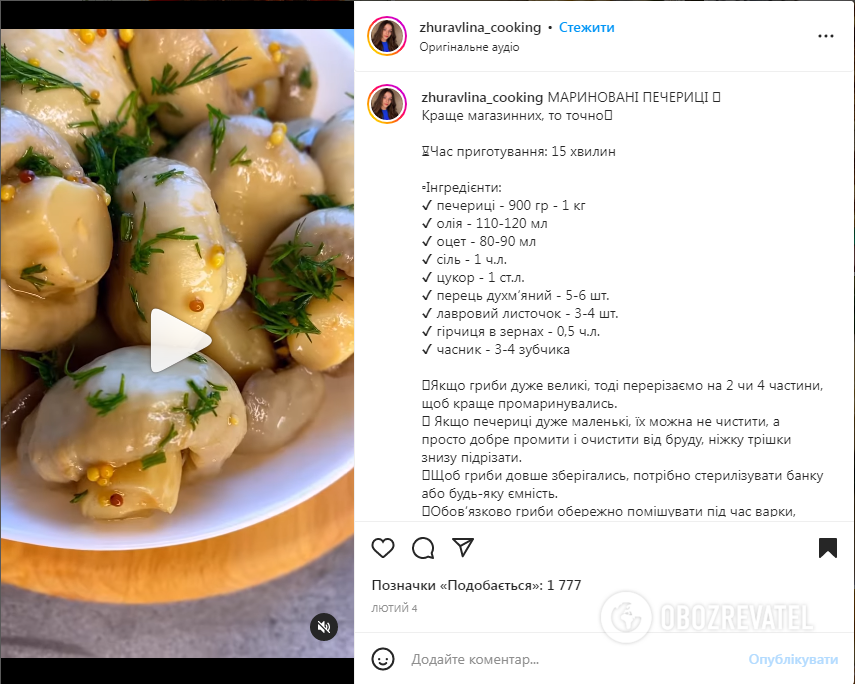Open comments via speech bubble icon
Screen dimensions: 855x684
[x=423, y=548]
